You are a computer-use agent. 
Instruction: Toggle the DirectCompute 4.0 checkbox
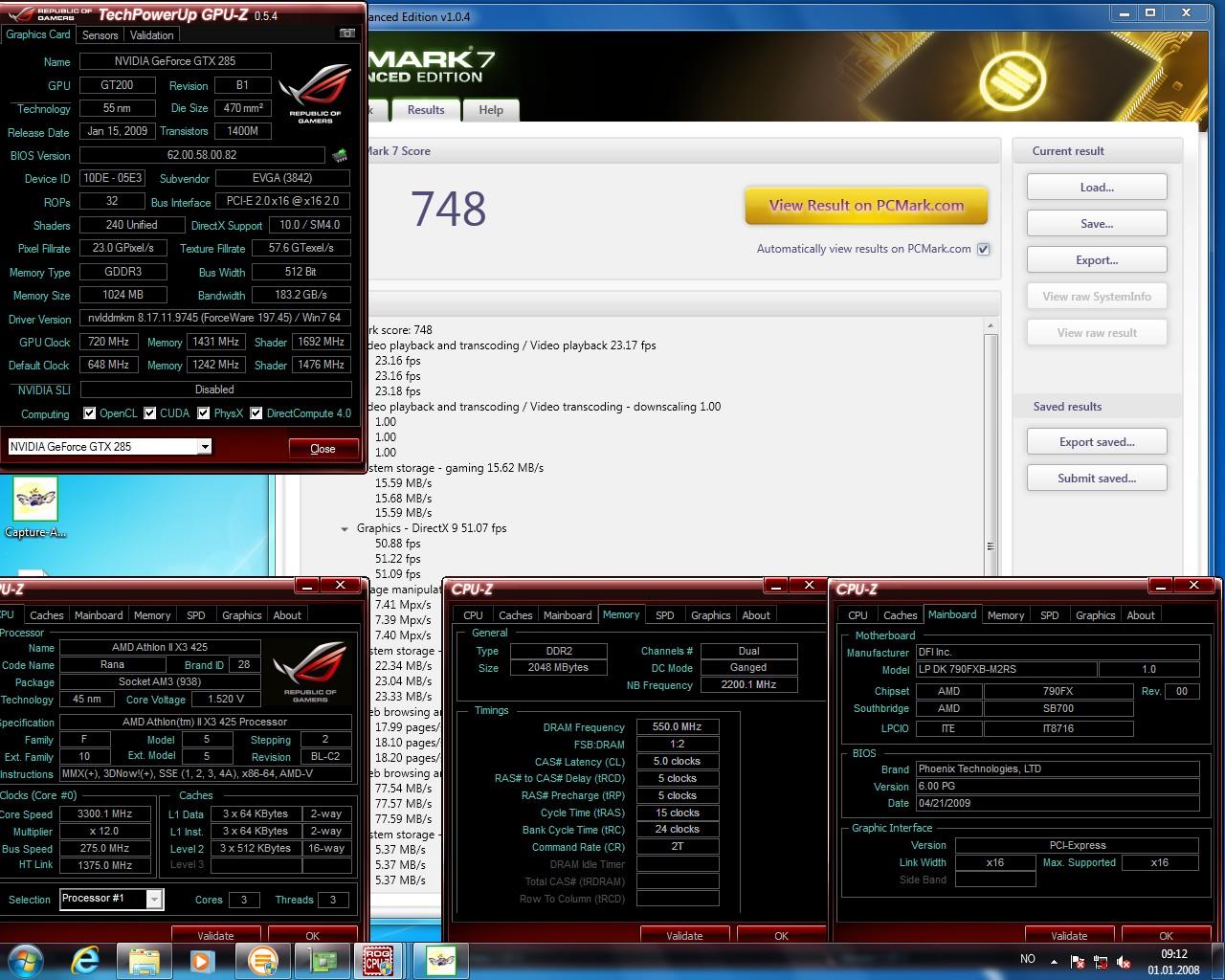[256, 413]
